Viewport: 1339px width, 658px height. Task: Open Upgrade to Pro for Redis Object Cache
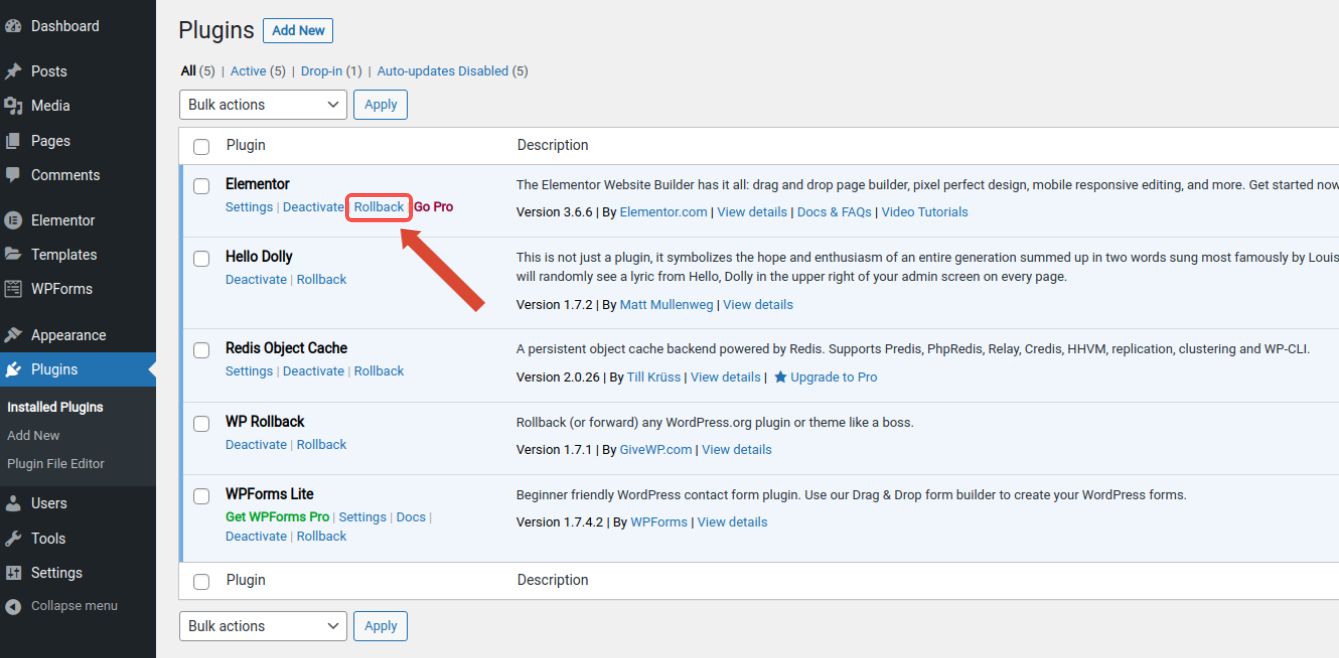click(835, 377)
